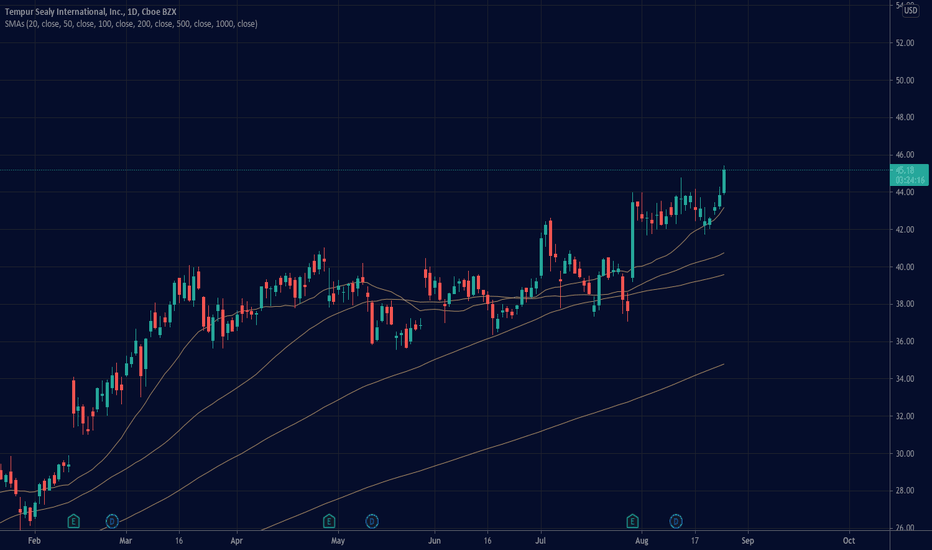Click the 34.00 price axis label
932x550 pixels.
pyautogui.click(x=905, y=379)
